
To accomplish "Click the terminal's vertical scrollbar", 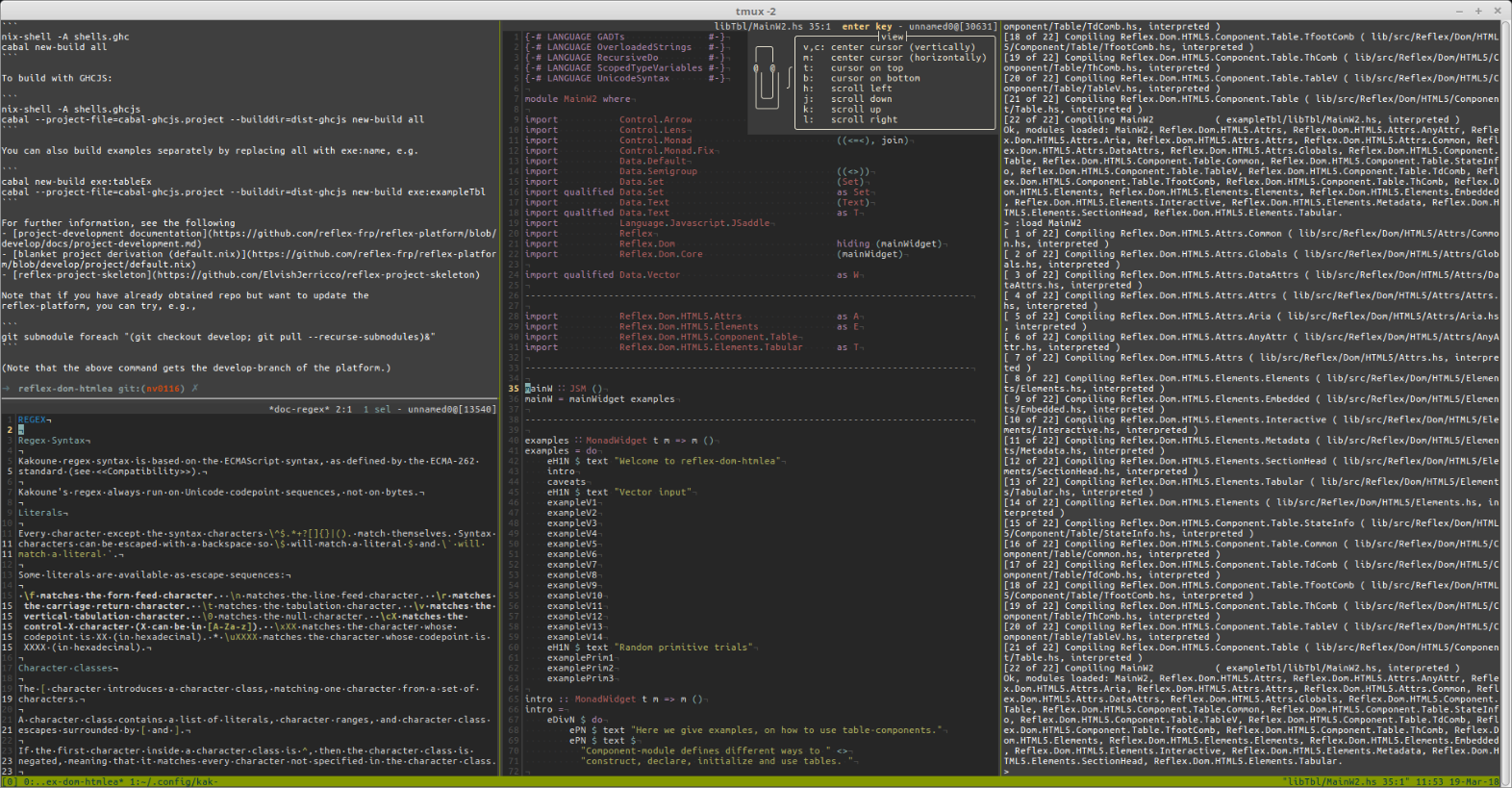I will click(x=1506, y=398).
